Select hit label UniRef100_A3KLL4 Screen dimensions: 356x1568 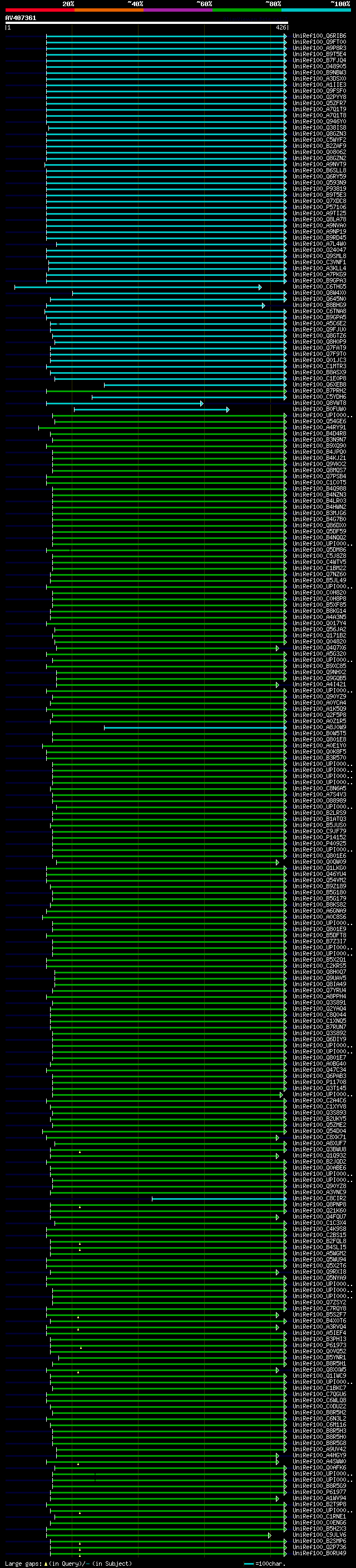(319, 269)
